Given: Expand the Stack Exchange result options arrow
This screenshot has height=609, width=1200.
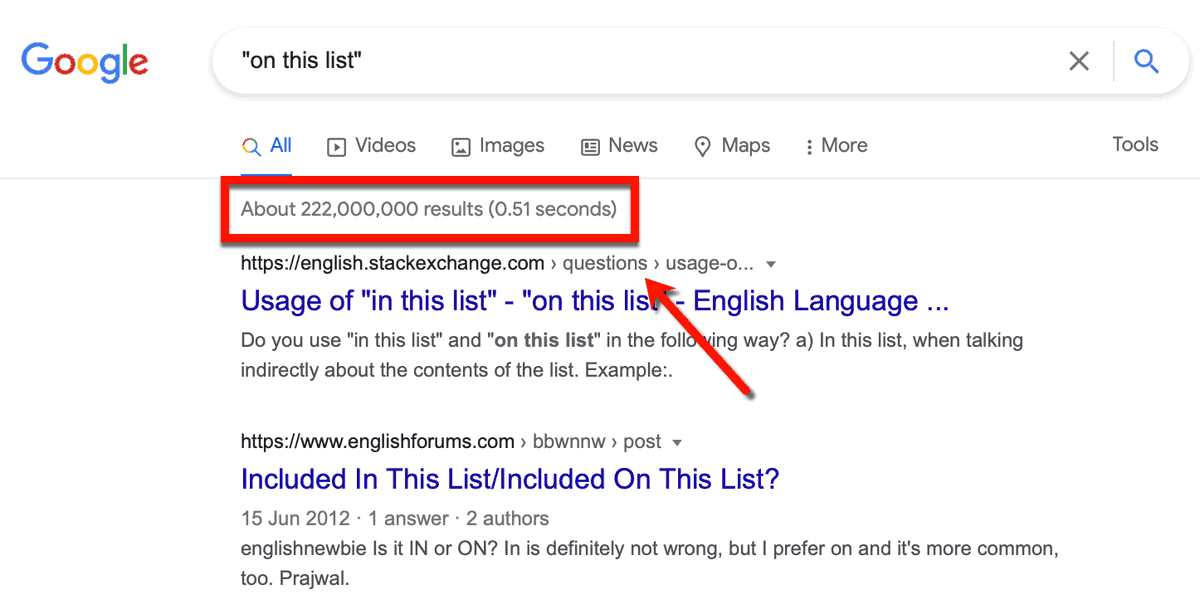Looking at the screenshot, I should (x=770, y=263).
